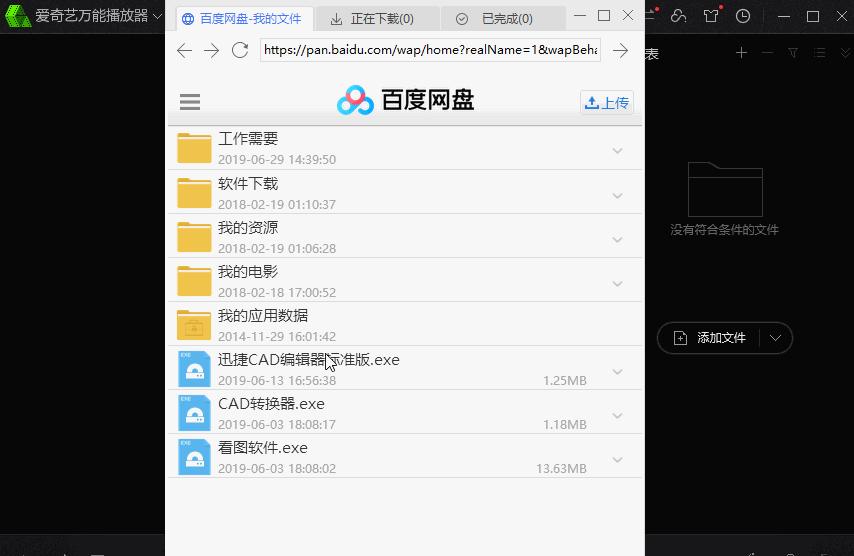Reload the Baidu Netdisk page
The height and width of the screenshot is (556, 854).
pyautogui.click(x=240, y=51)
